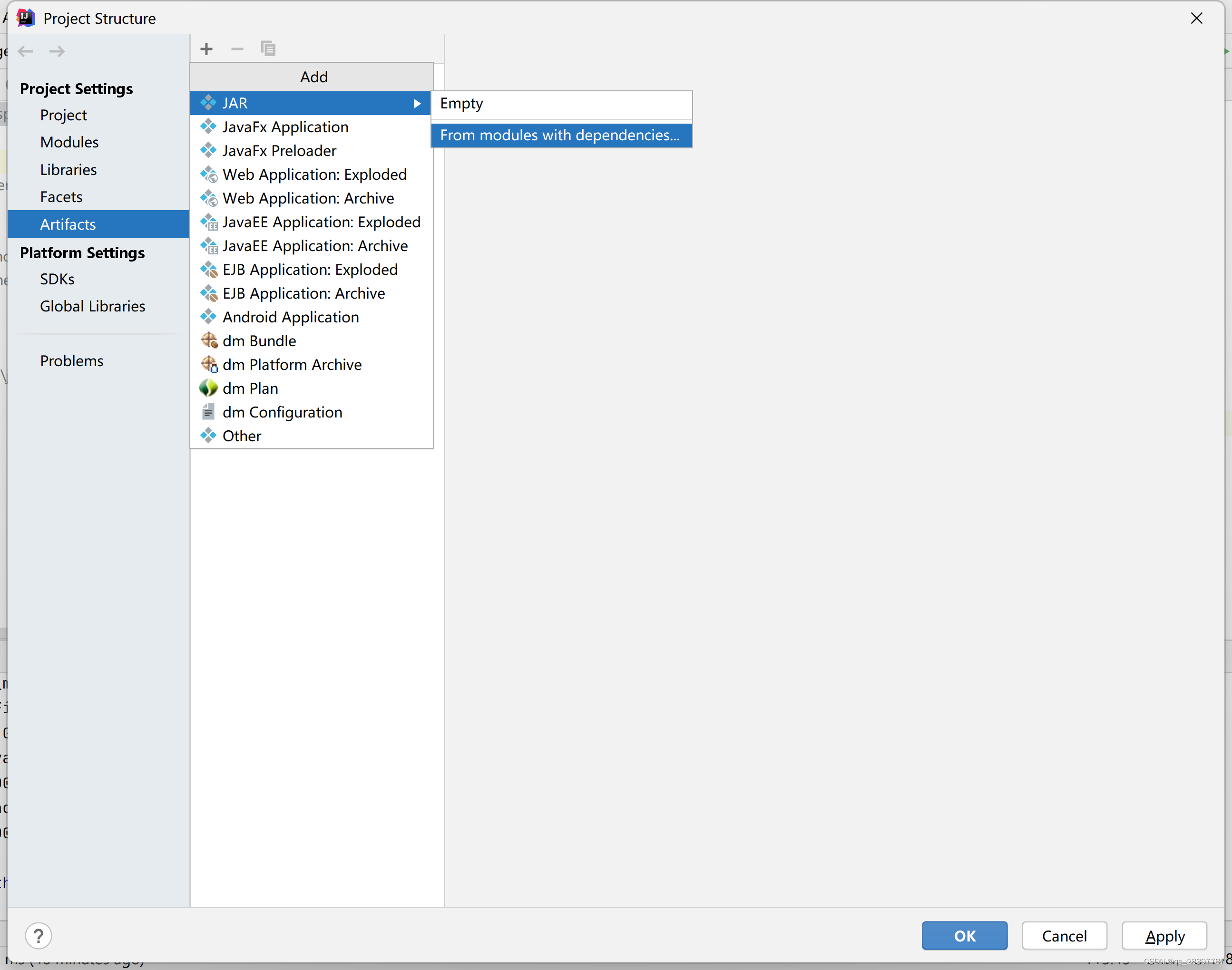Pick Web Application: Exploded entry
The height and width of the screenshot is (970, 1232).
pos(314,175)
